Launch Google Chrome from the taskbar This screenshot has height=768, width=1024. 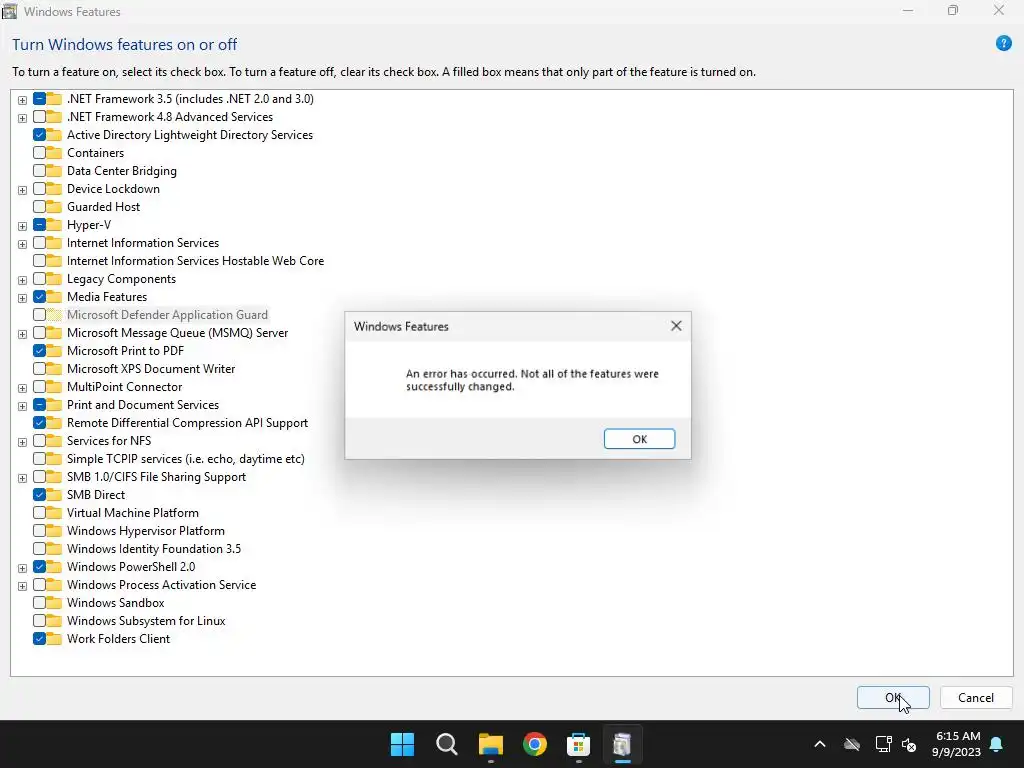click(x=534, y=744)
